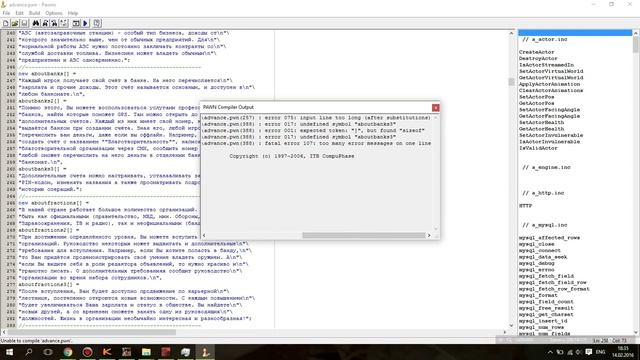
Task: Select the error 075 input line too long message
Action: tap(317, 118)
